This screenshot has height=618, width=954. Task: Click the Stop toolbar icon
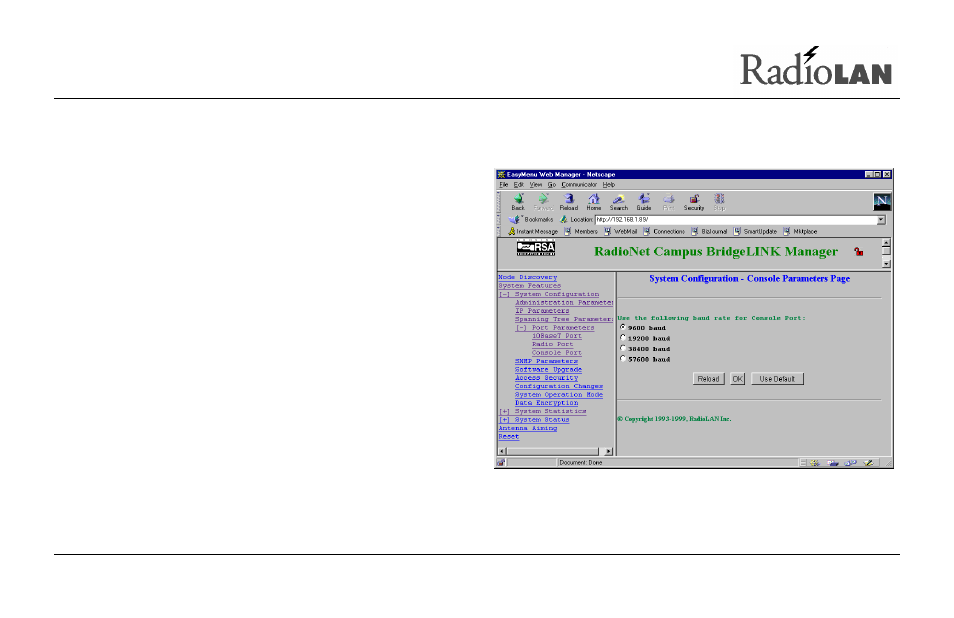[719, 202]
